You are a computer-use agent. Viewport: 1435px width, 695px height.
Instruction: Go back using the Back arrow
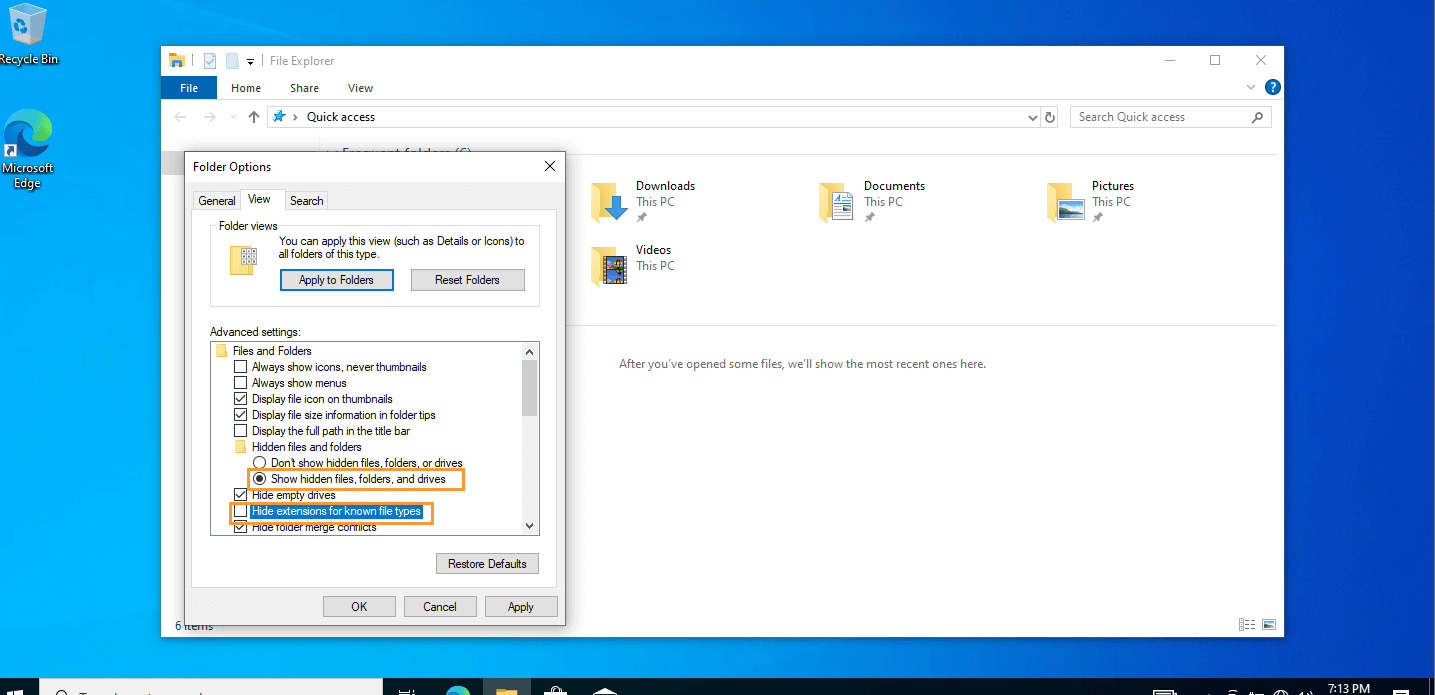(180, 117)
